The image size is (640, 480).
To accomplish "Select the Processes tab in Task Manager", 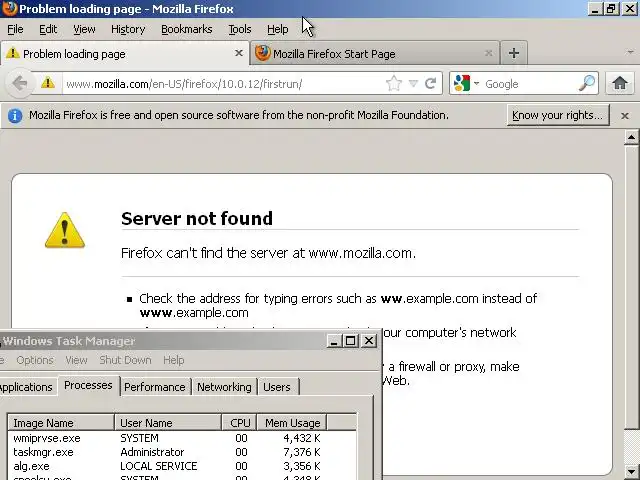I will tap(88, 385).
